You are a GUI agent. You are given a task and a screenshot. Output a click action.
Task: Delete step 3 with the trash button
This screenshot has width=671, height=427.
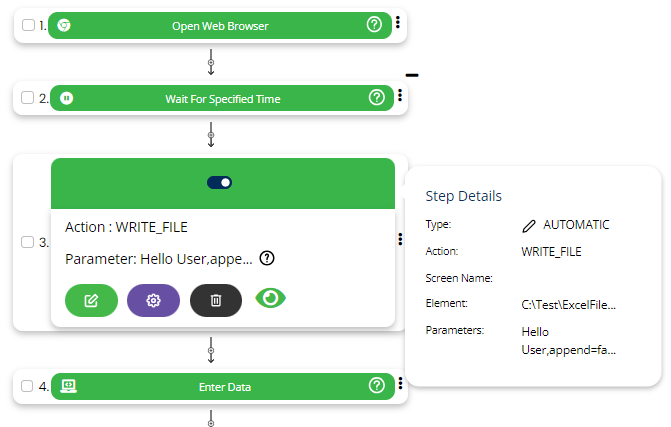(x=216, y=300)
